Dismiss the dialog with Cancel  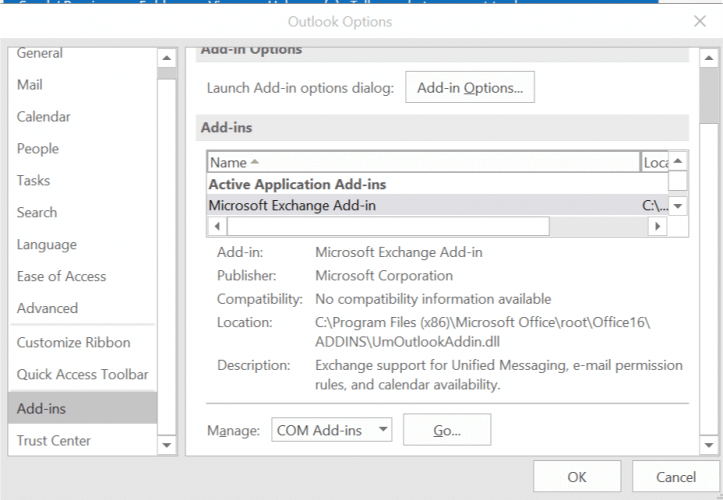(676, 476)
